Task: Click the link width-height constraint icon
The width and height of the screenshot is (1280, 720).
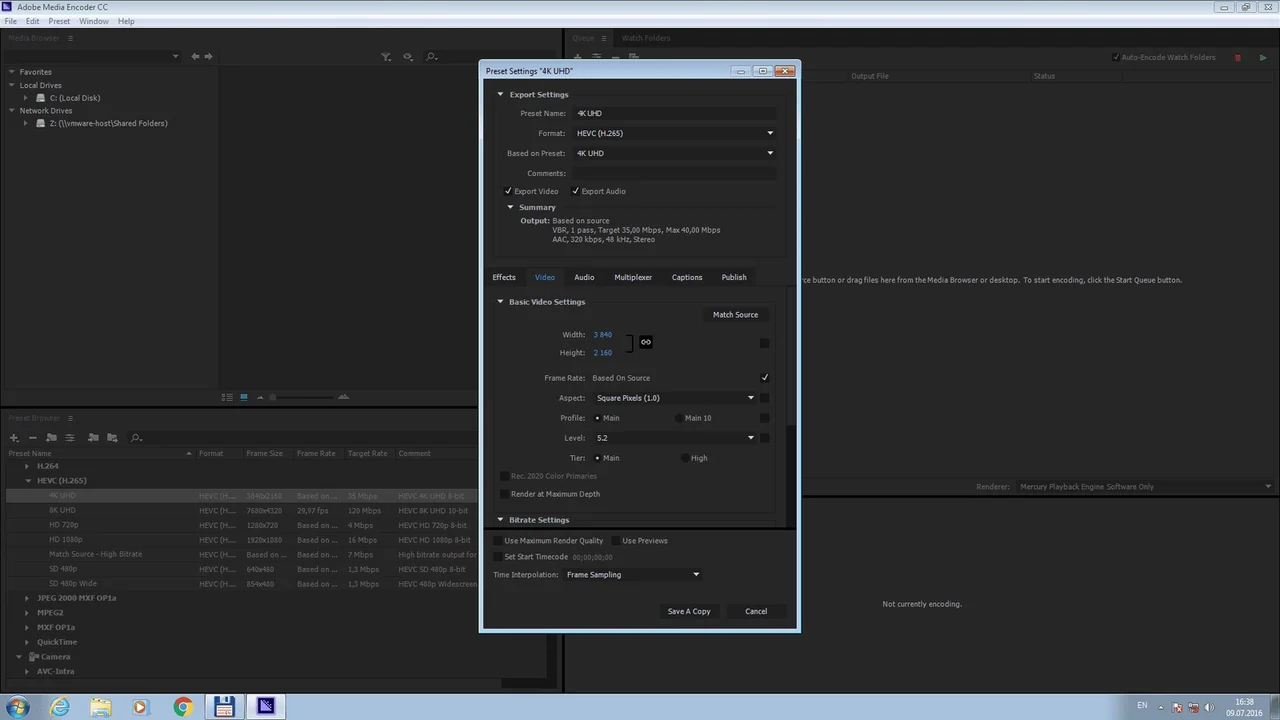Action: tap(646, 342)
